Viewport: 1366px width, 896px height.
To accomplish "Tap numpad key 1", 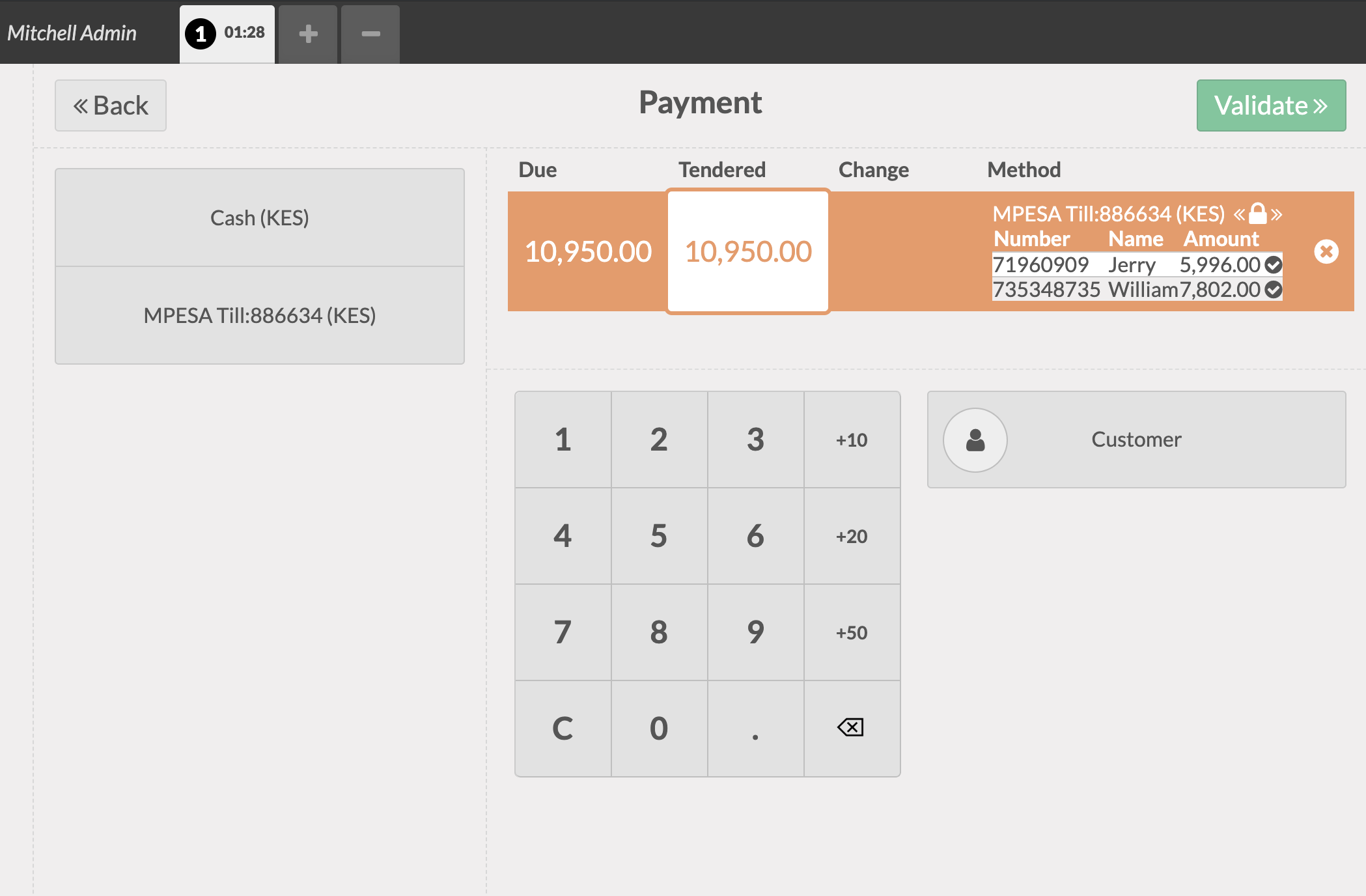I will tap(563, 440).
